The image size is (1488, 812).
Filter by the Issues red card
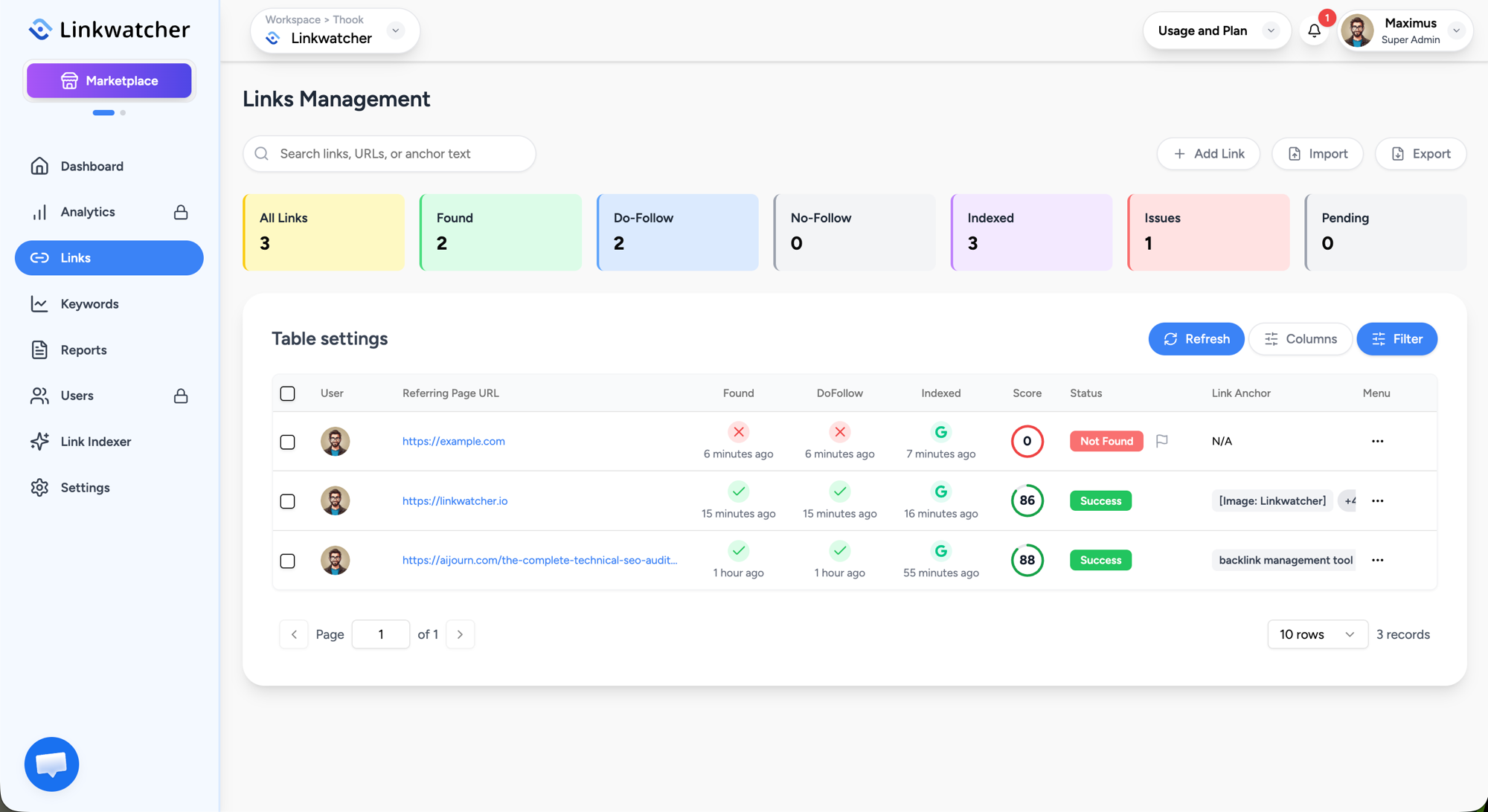click(x=1209, y=232)
